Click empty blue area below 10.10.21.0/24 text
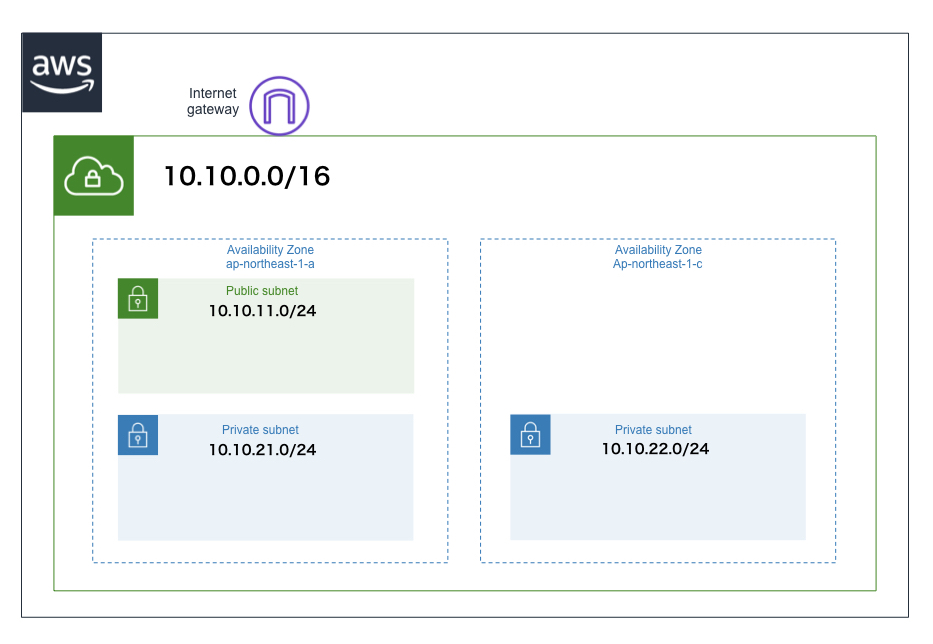This screenshot has height=644, width=933. pos(265,500)
